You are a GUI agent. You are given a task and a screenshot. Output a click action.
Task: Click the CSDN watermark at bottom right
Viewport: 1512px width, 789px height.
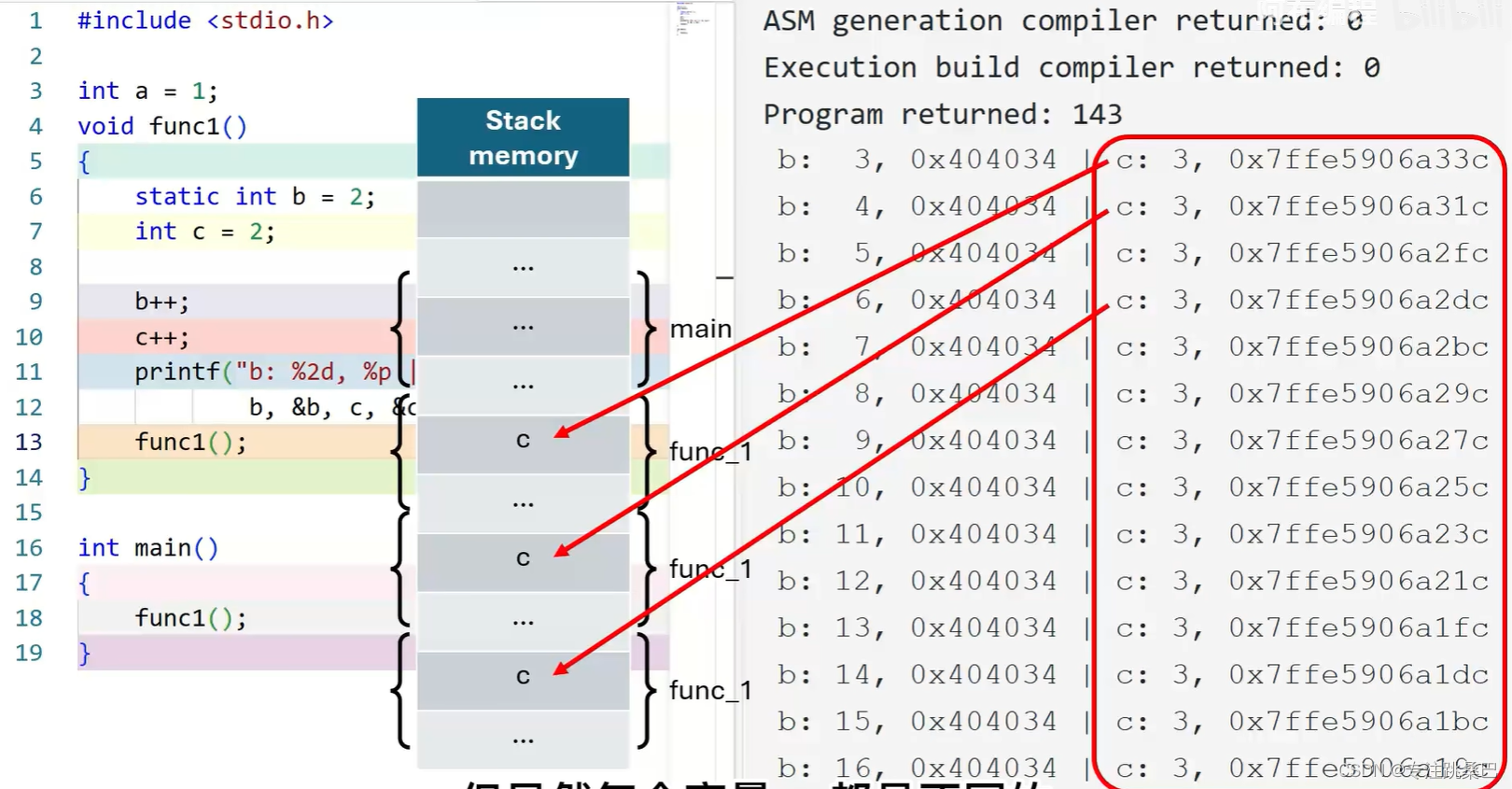1417,769
